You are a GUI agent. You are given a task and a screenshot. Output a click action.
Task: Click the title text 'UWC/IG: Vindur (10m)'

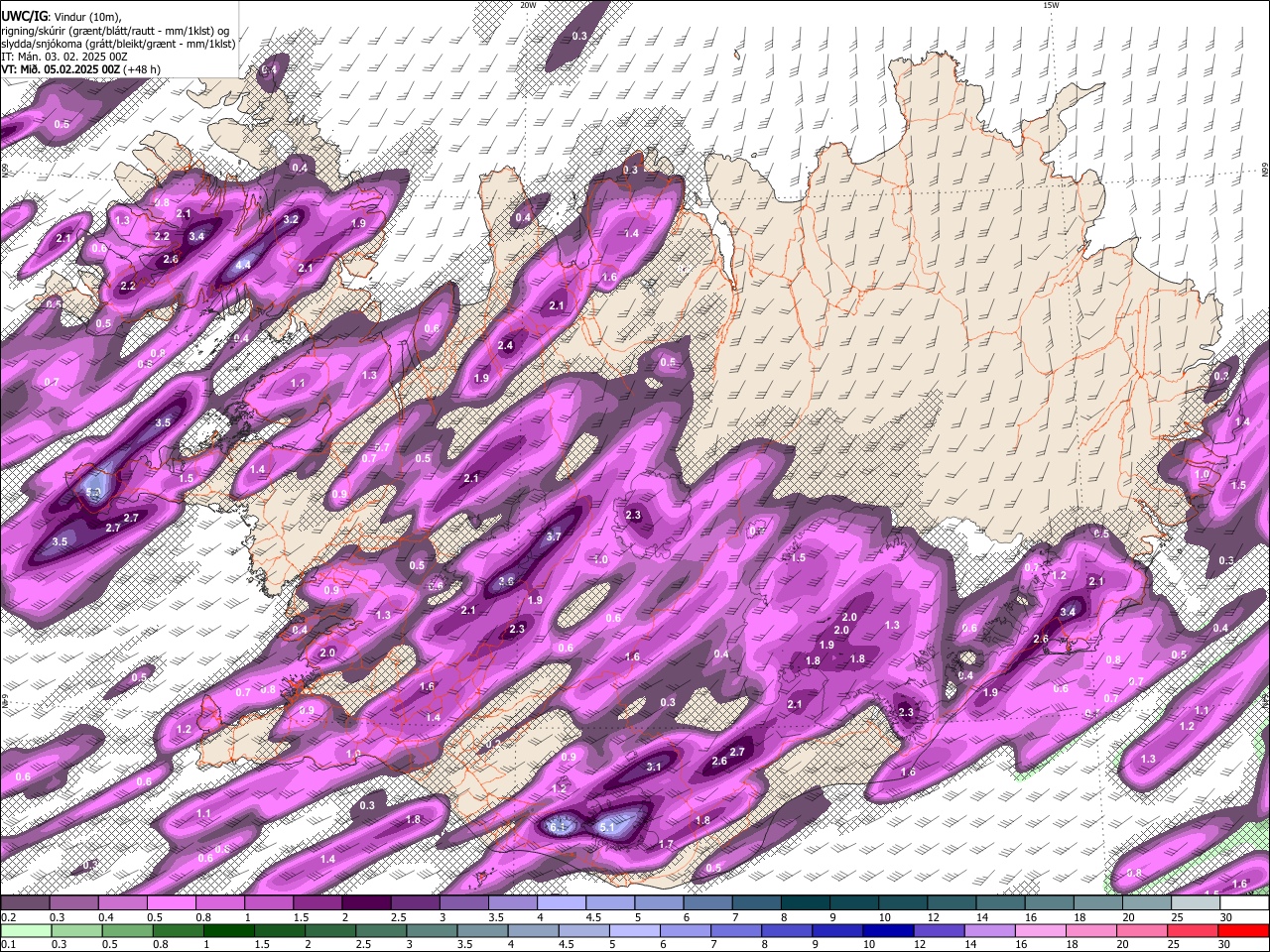point(62,16)
